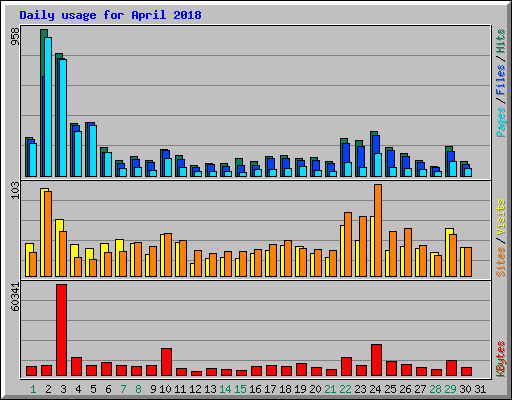Click the 'Daily usage for April 2018' title
Viewport: 512px width, 400px height.
tap(110, 15)
